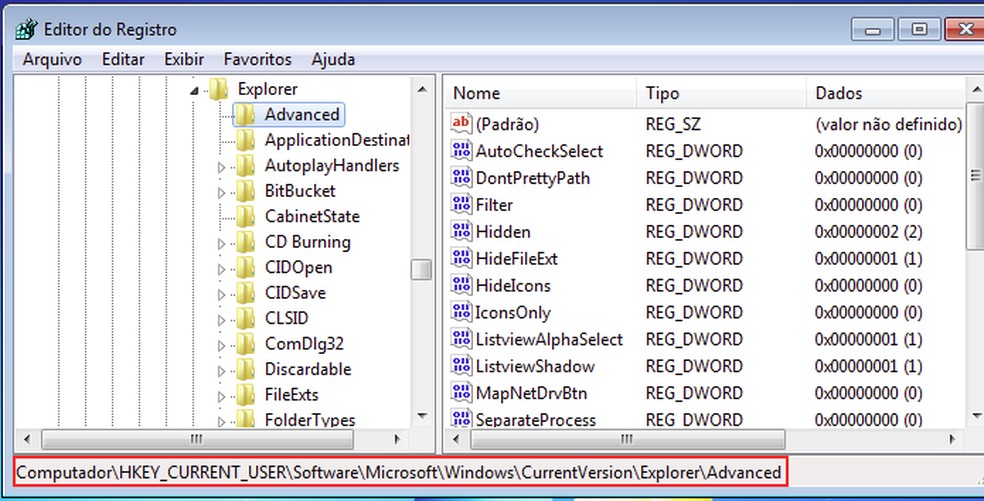This screenshot has height=501, width=984.
Task: Click the HideFileExt DWORD icon
Action: (461, 258)
